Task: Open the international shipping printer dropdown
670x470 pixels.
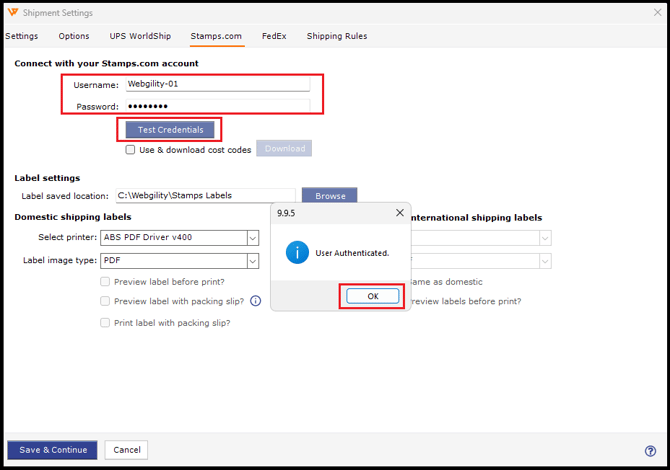Action: click(544, 238)
